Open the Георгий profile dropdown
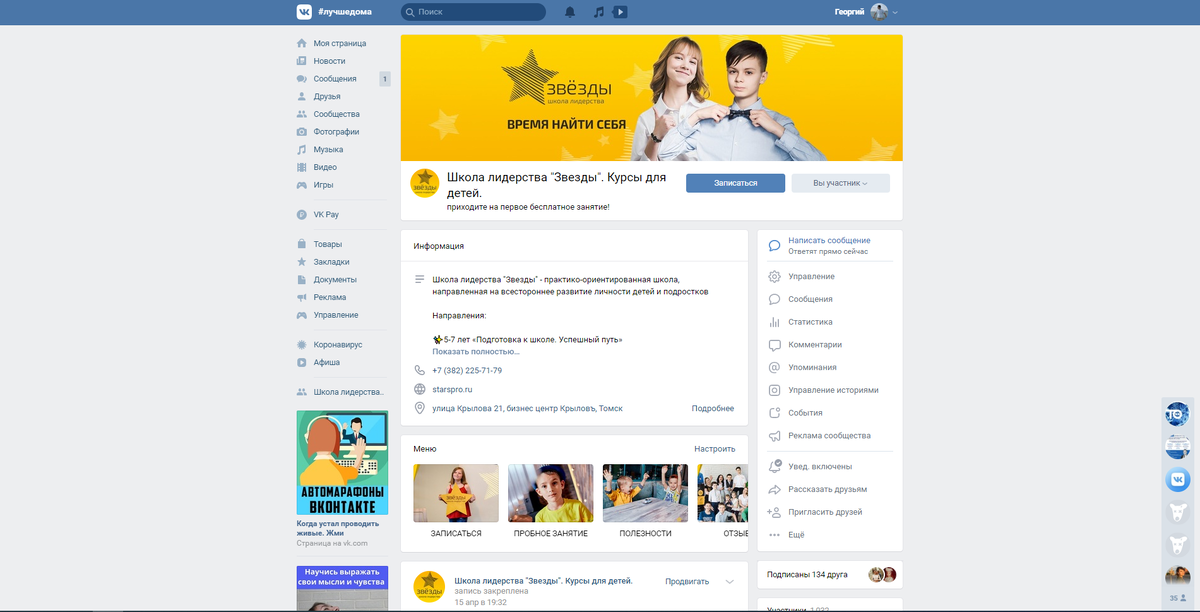The width and height of the screenshot is (1200, 612). click(866, 12)
